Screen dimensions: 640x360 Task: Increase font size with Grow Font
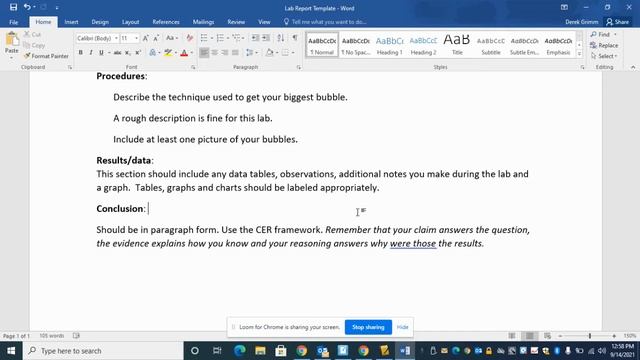[146, 38]
